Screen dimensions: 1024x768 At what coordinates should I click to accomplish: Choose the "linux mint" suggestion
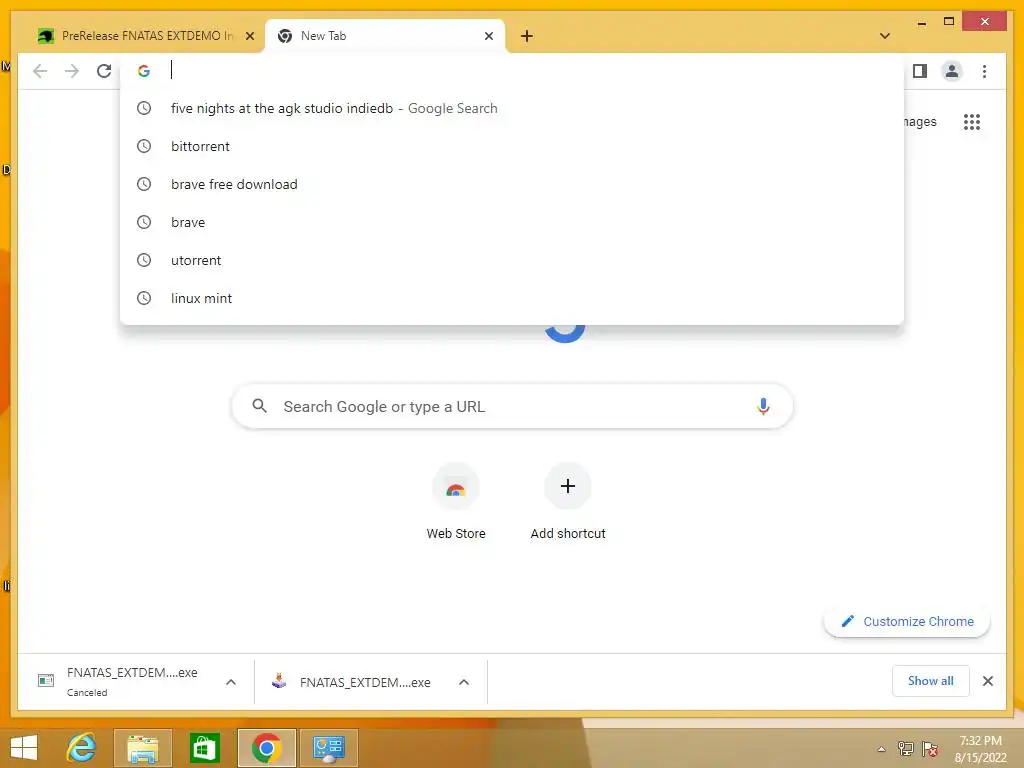pyautogui.click(x=512, y=298)
